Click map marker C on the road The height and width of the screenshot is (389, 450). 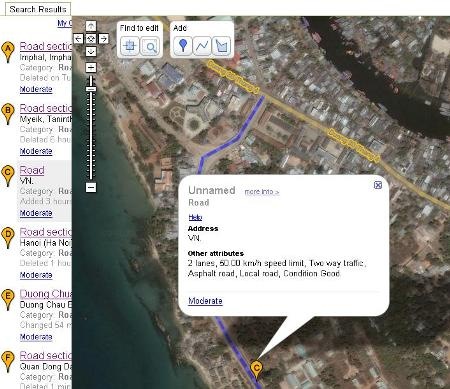(x=256, y=369)
